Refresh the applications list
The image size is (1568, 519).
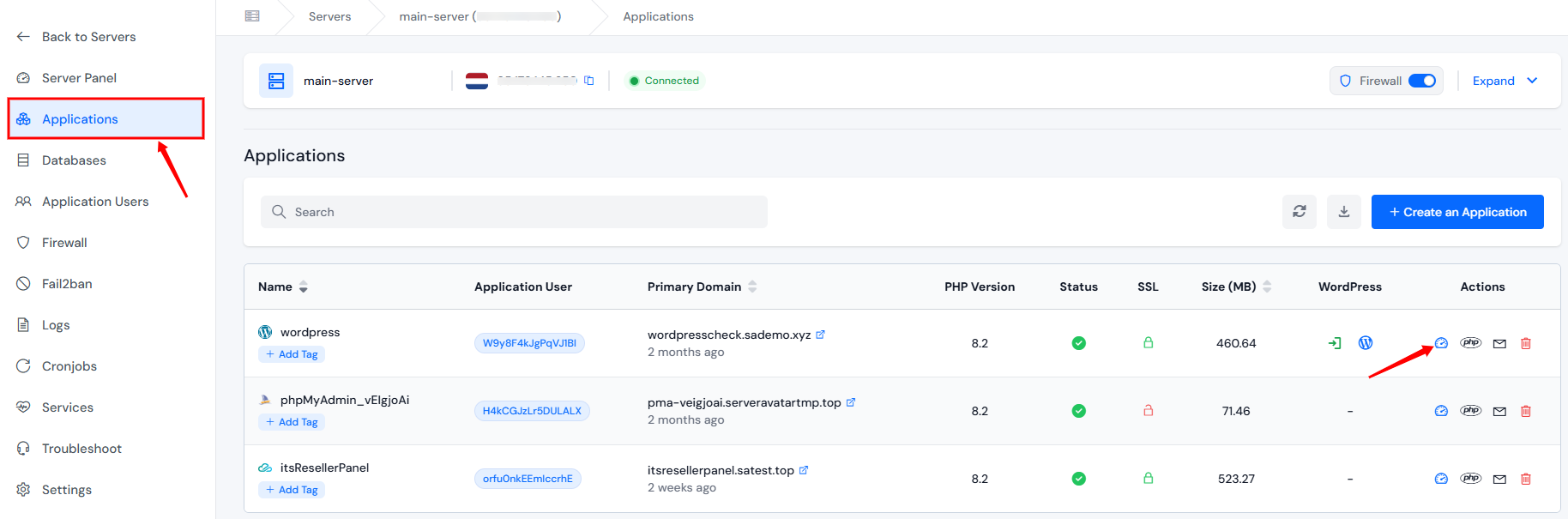1300,212
